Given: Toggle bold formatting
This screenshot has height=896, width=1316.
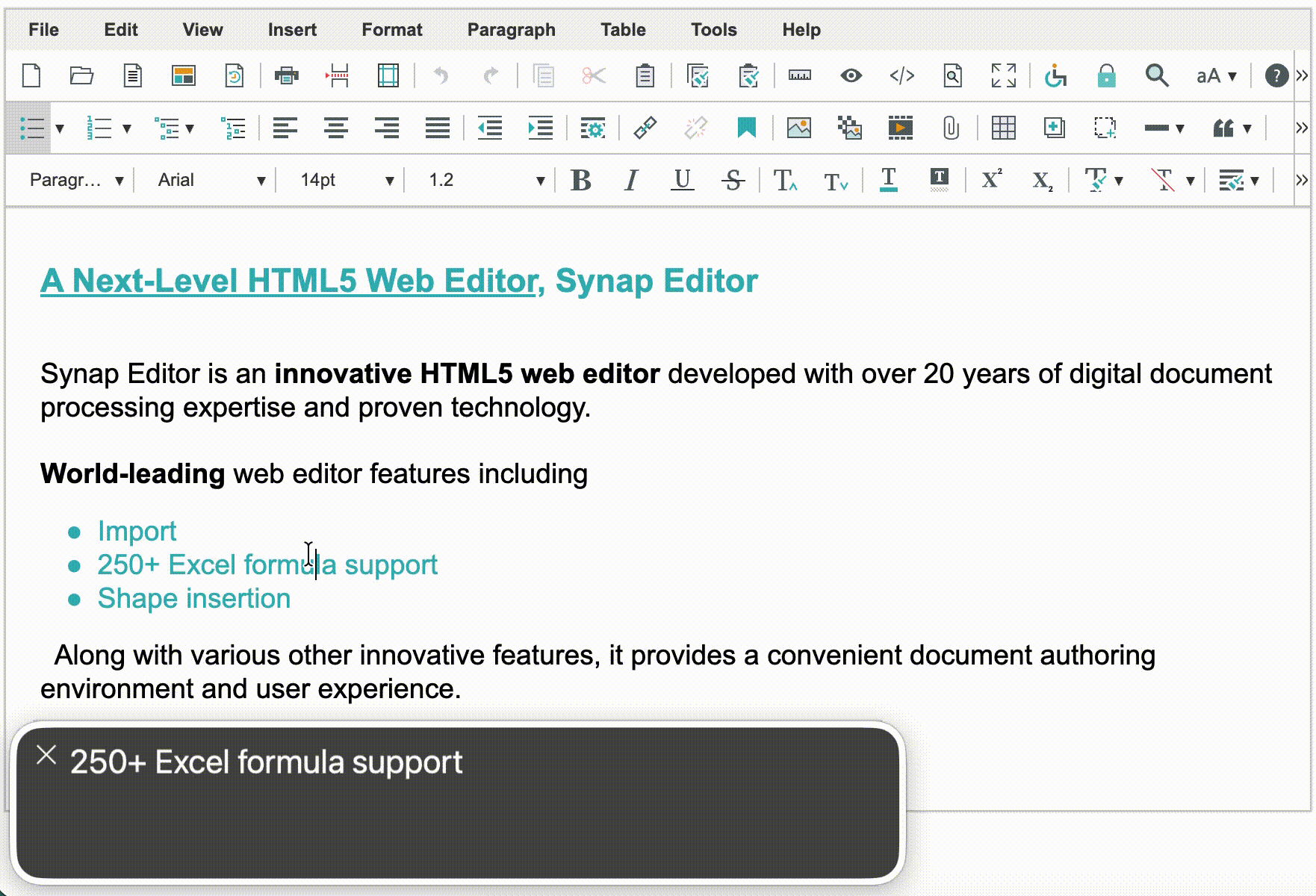Looking at the screenshot, I should coord(580,180).
